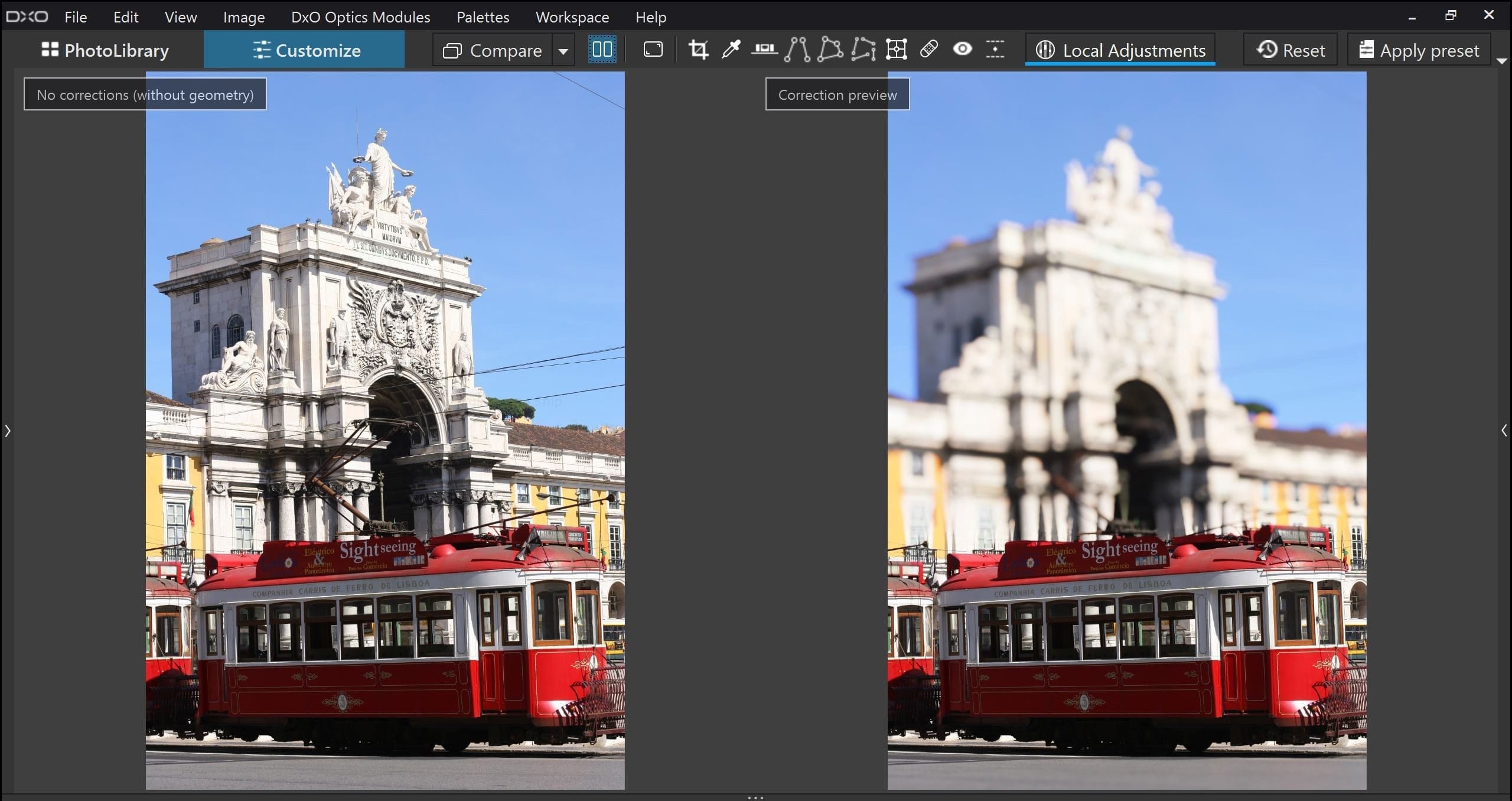
Task: Select the force parallels perspective tool
Action: pyautogui.click(x=797, y=50)
